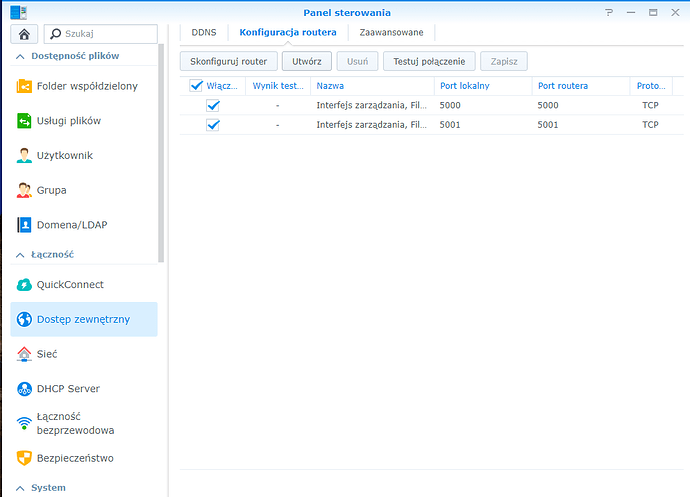Viewport: 690px width, 497px height.
Task: Select Sieć label in sidebar
Action: [47, 354]
